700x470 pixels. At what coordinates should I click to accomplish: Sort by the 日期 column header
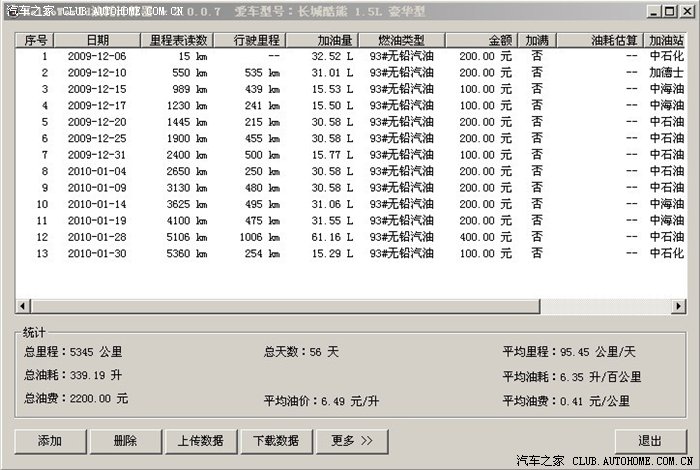(98, 40)
